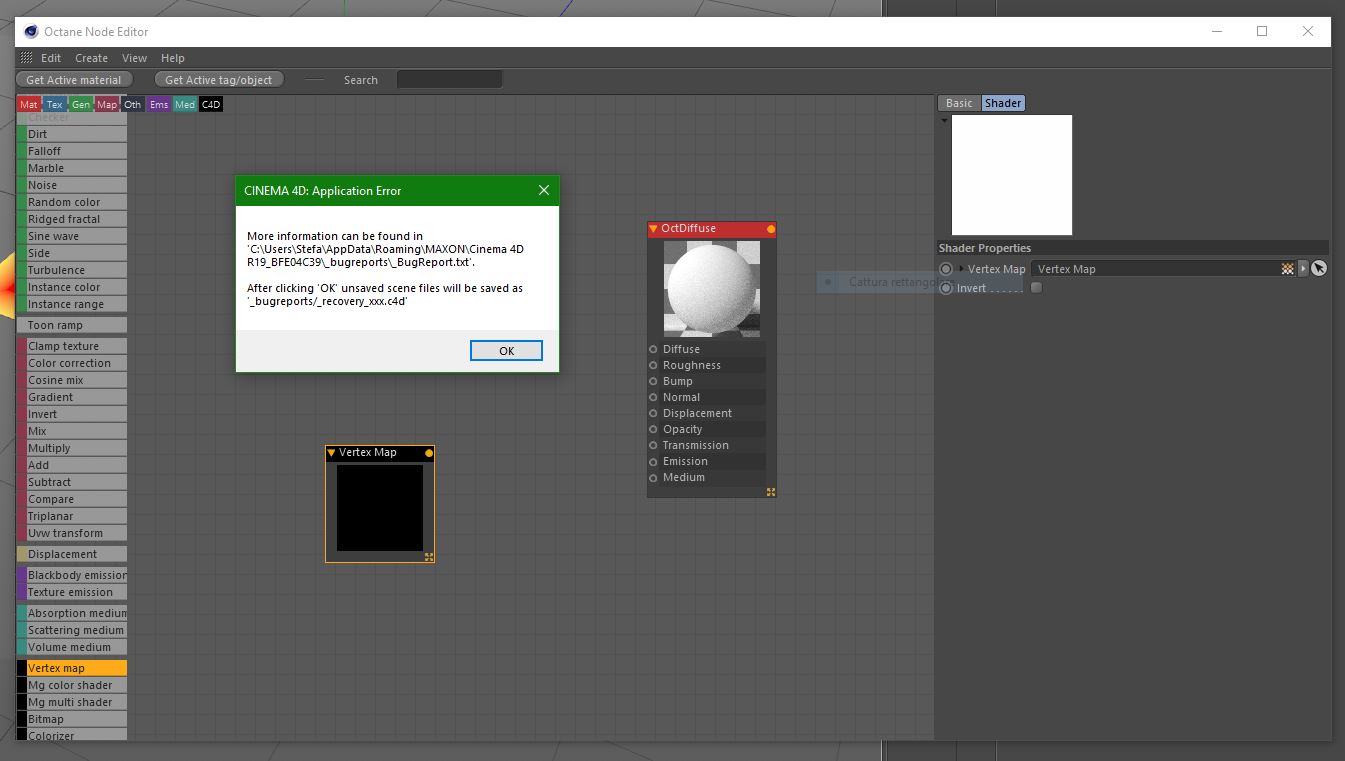The height and width of the screenshot is (761, 1345).
Task: Click the OctDiffuse node orange output dot
Action: point(771,229)
